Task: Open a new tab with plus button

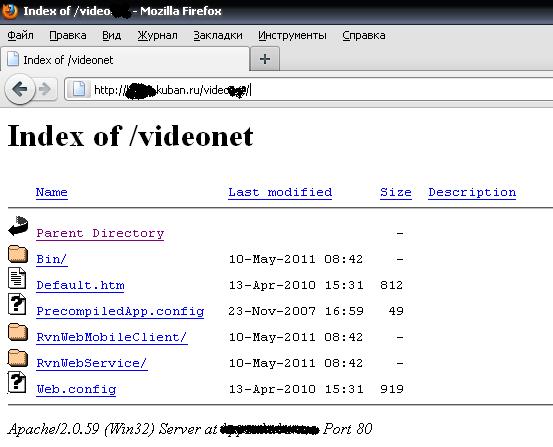Action: click(x=265, y=59)
